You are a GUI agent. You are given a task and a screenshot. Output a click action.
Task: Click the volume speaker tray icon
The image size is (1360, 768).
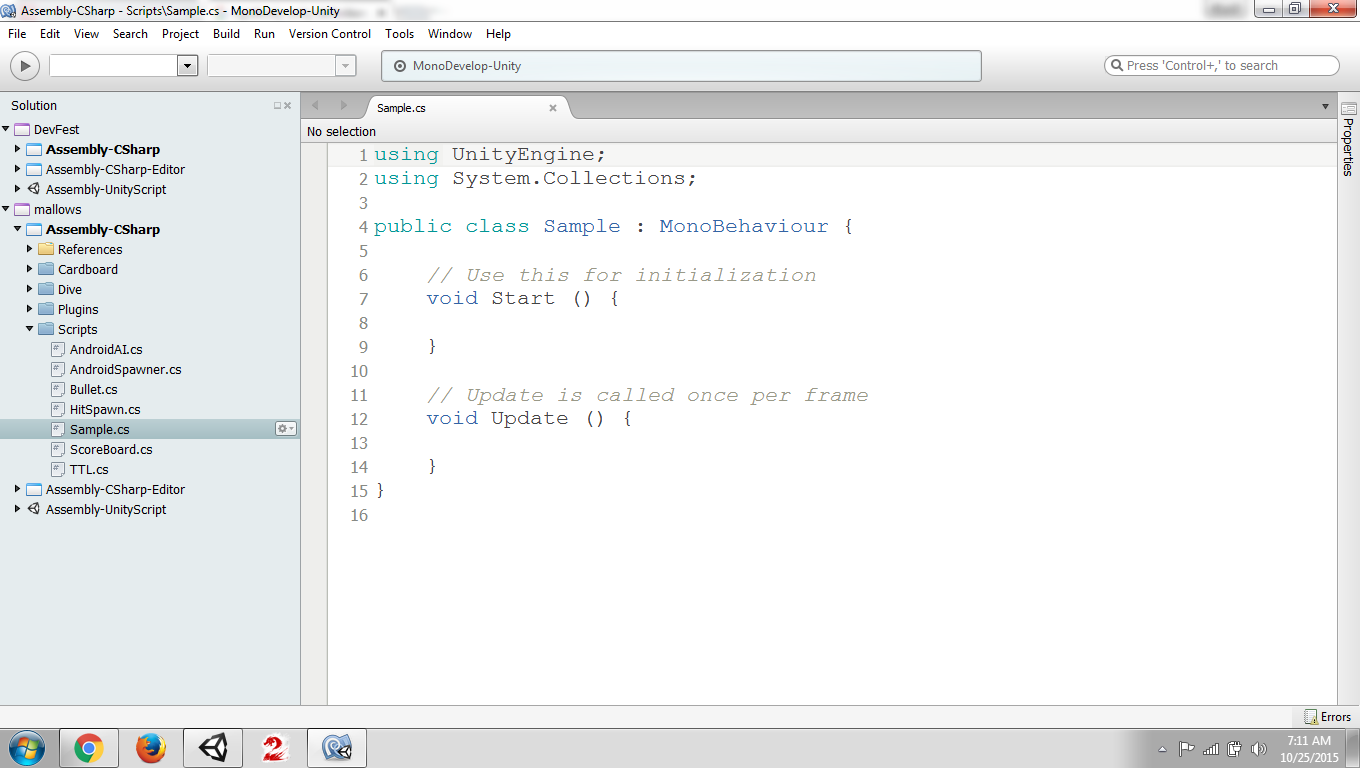(x=1258, y=748)
